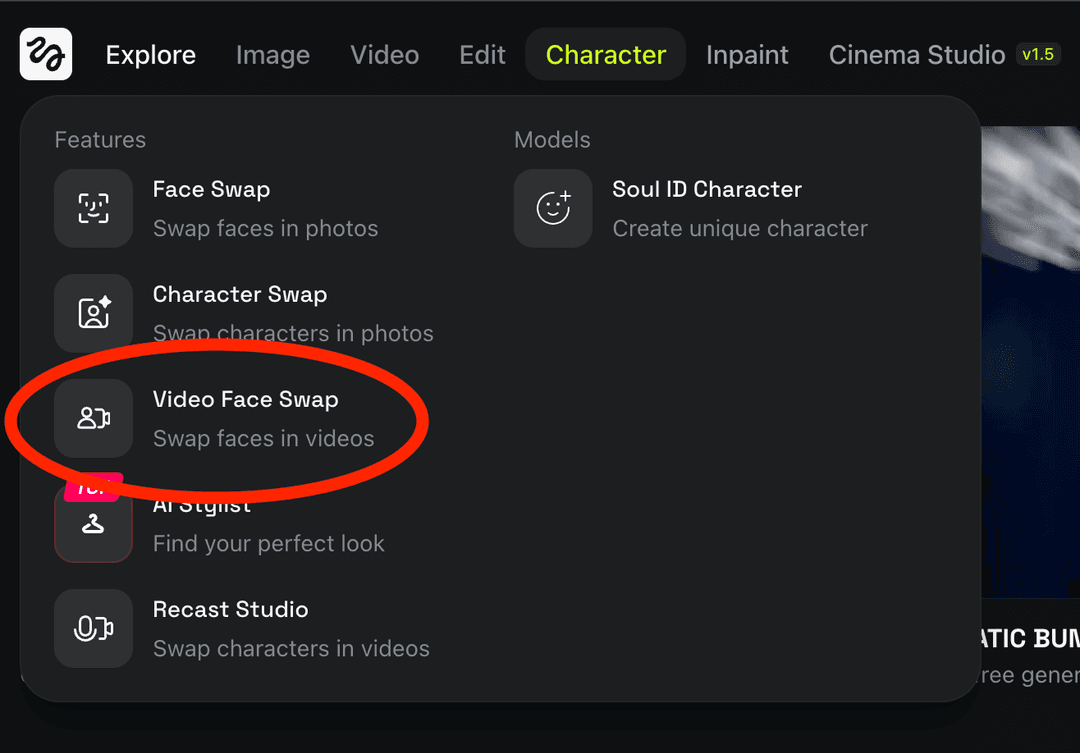
Task: Click the AI Stylist hanger icon
Action: [93, 523]
